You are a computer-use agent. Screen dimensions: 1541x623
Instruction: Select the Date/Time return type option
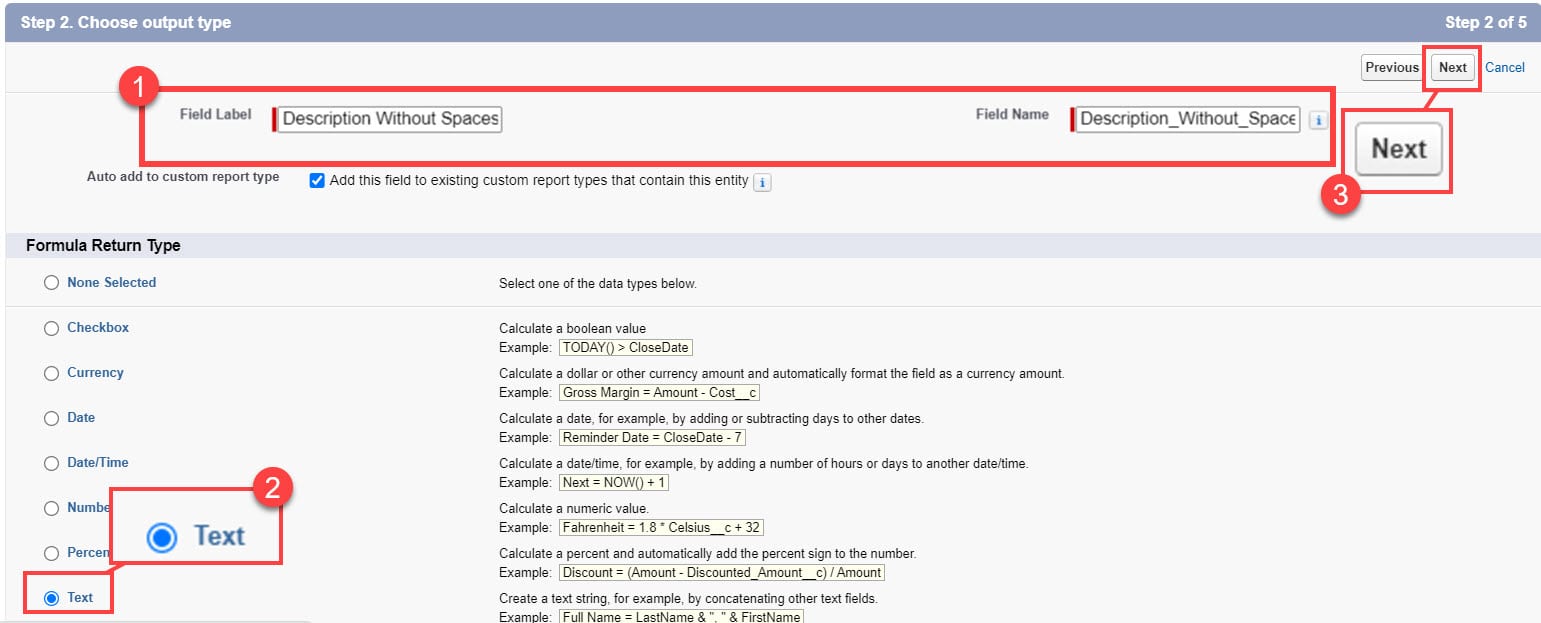point(51,462)
